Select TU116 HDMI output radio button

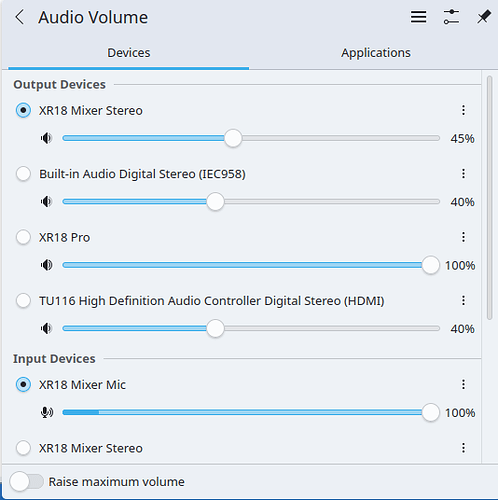pos(23,300)
